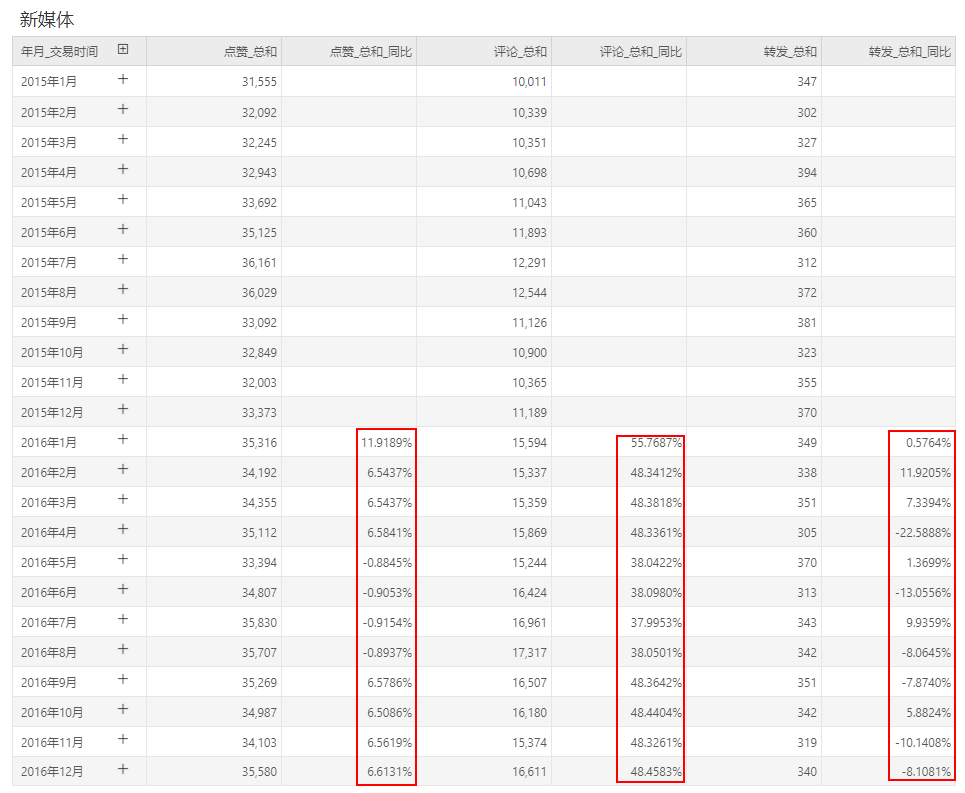Expand the 2016年12月 row

(123, 769)
